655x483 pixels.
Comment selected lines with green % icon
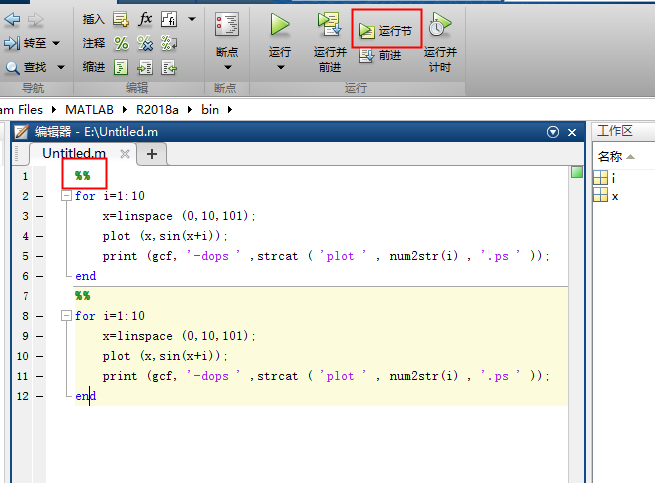click(121, 43)
